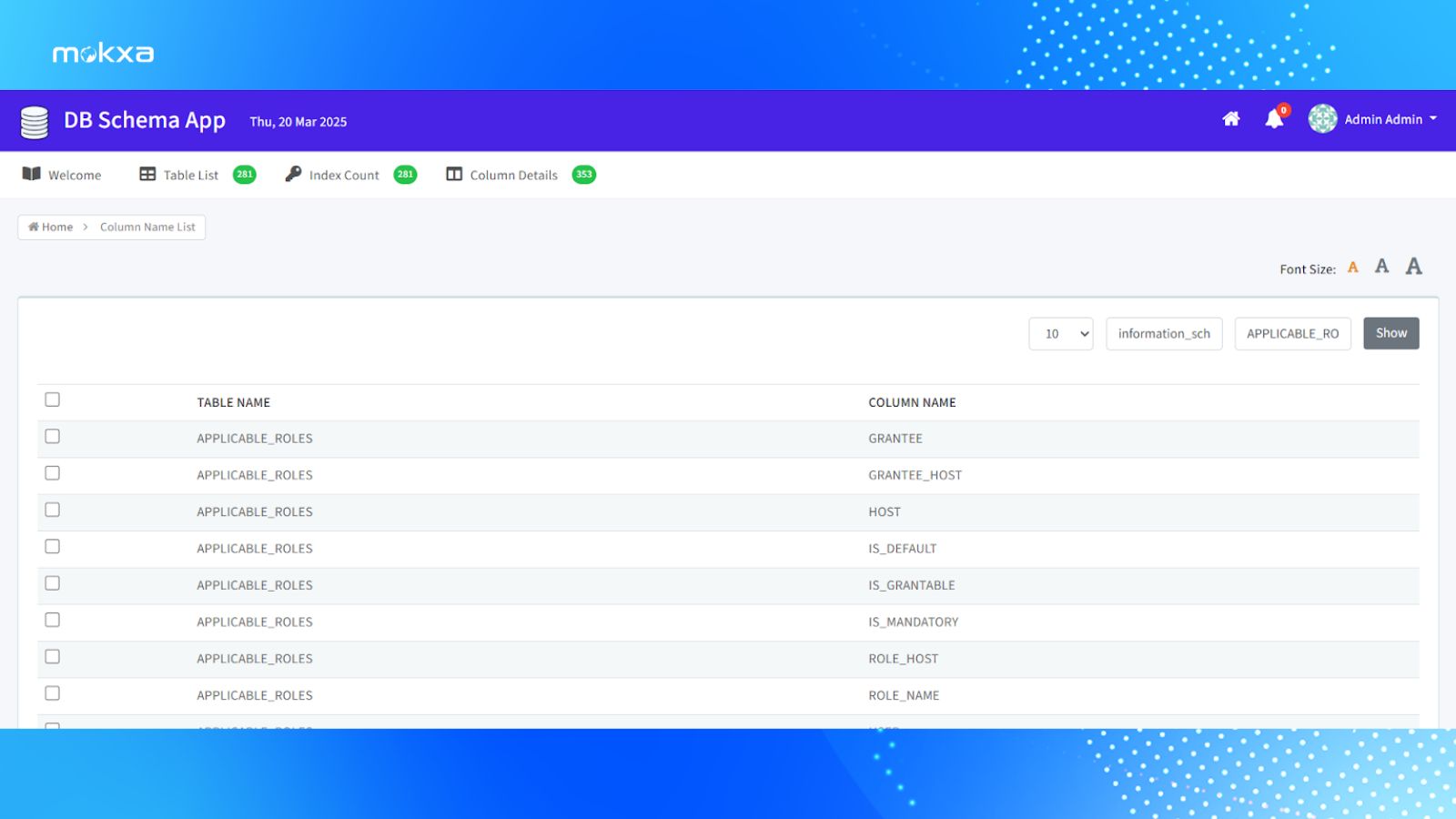Click the database stack logo icon
The height and width of the screenshot is (819, 1456).
tap(35, 122)
